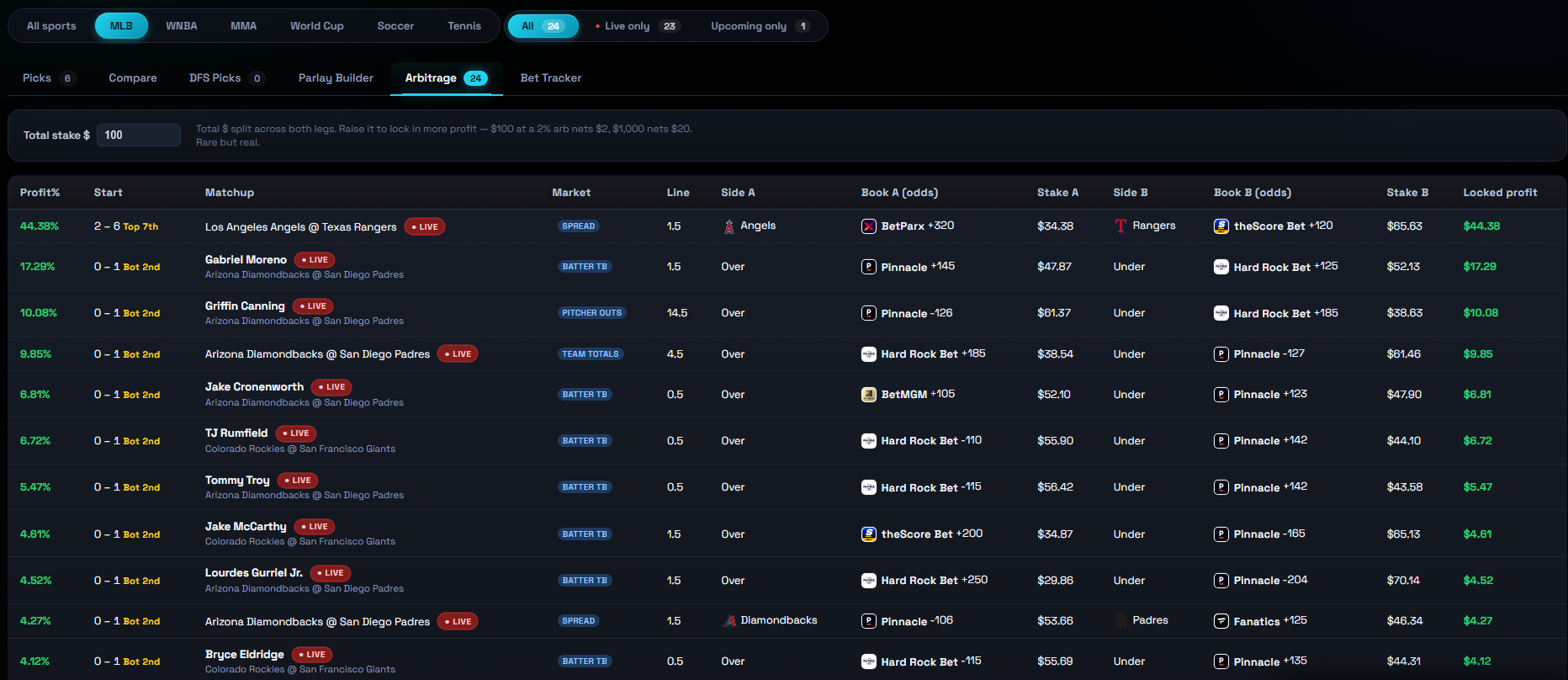The height and width of the screenshot is (680, 1568).
Task: Click the TEAM TOTALS market badge
Action: [x=591, y=354]
